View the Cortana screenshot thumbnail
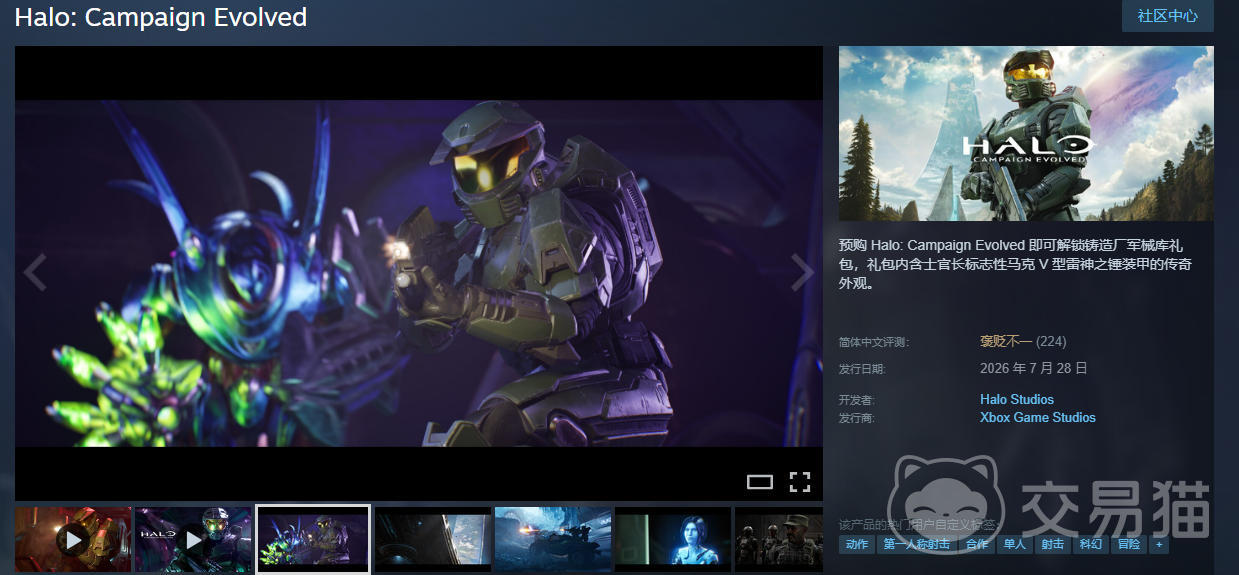The height and width of the screenshot is (575, 1239). [x=673, y=540]
